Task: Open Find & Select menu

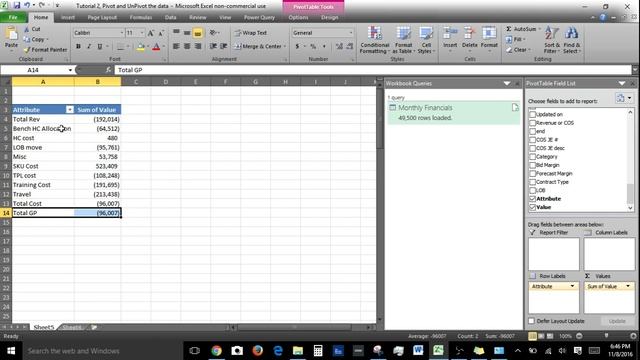Action: point(571,40)
